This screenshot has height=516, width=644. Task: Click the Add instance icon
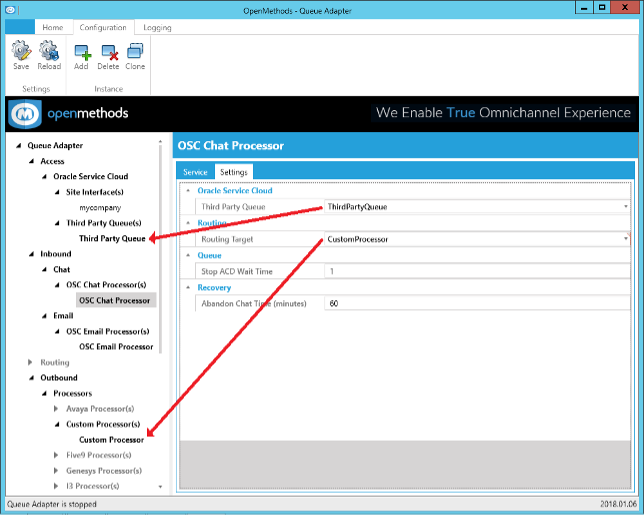(x=81, y=57)
